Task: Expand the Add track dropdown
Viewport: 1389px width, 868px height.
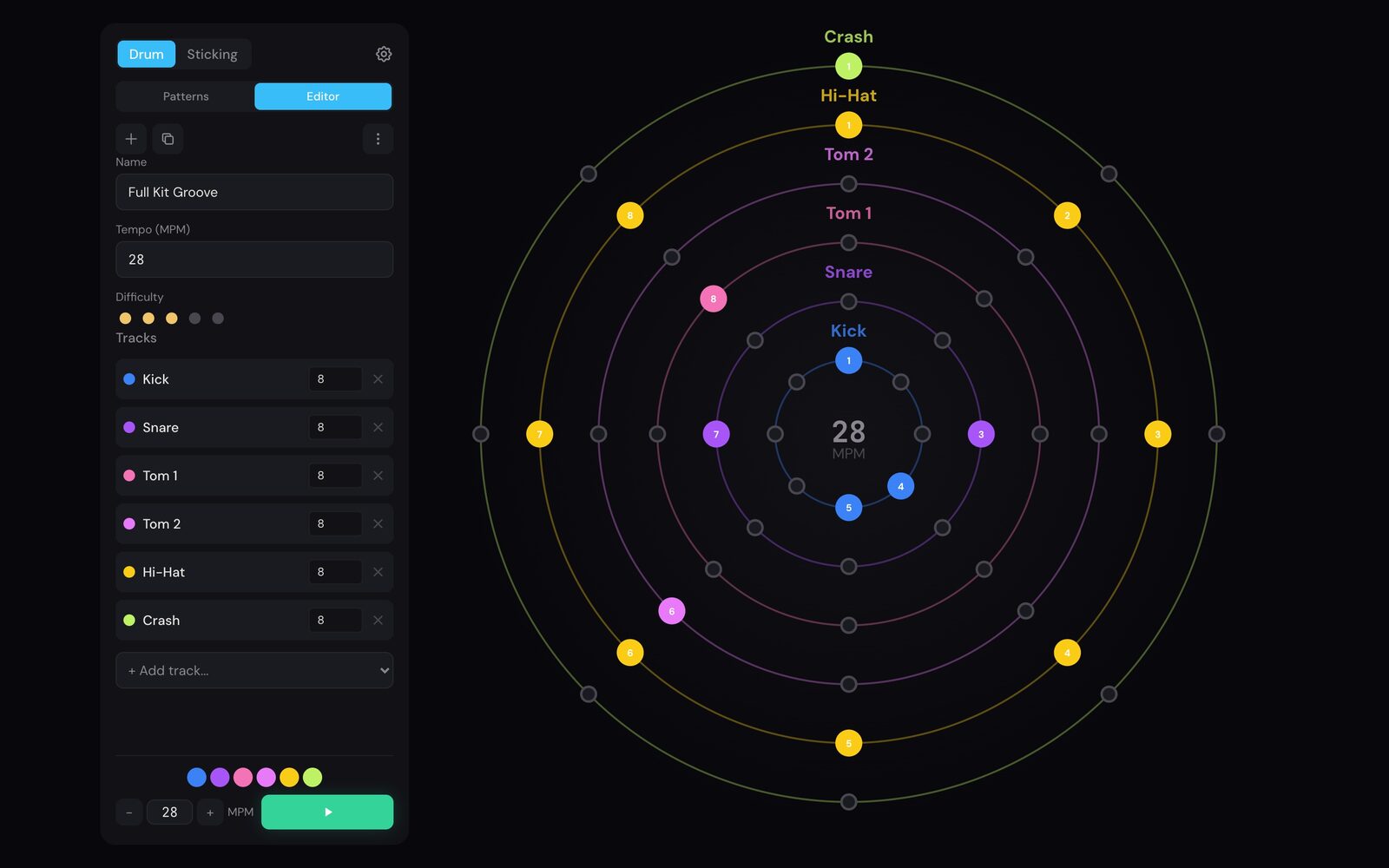Action: pyautogui.click(x=254, y=670)
